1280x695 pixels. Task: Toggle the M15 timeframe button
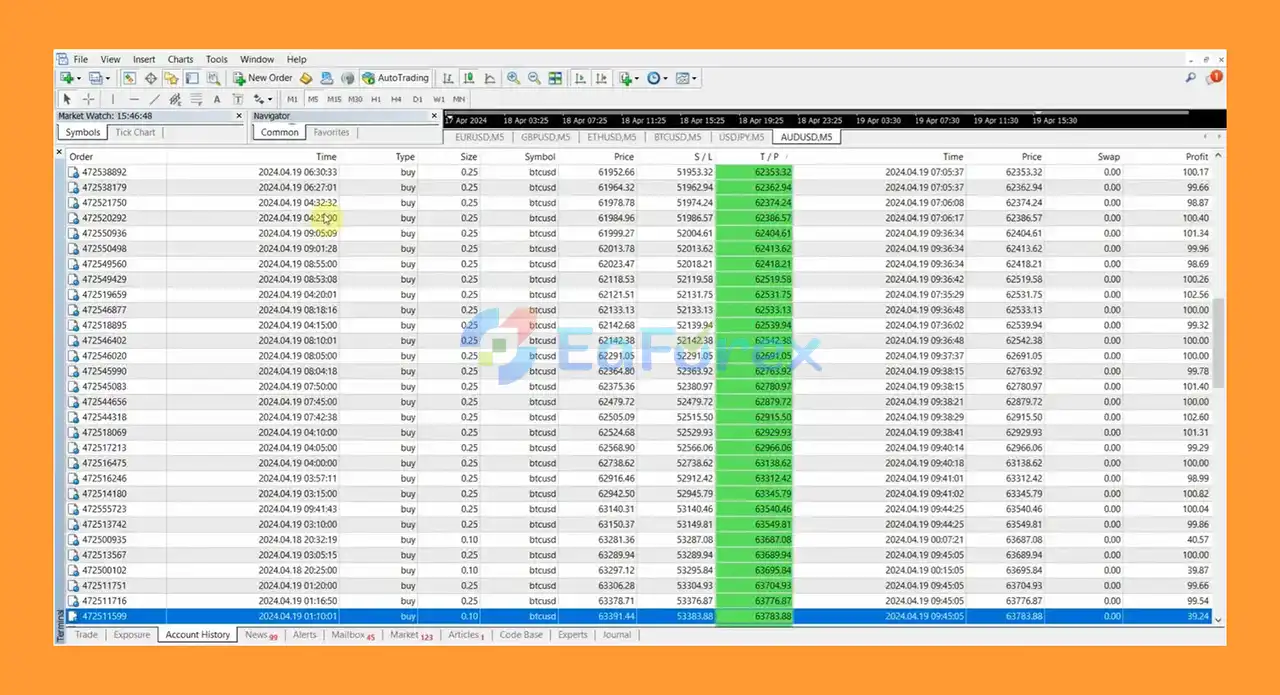pyautogui.click(x=334, y=99)
